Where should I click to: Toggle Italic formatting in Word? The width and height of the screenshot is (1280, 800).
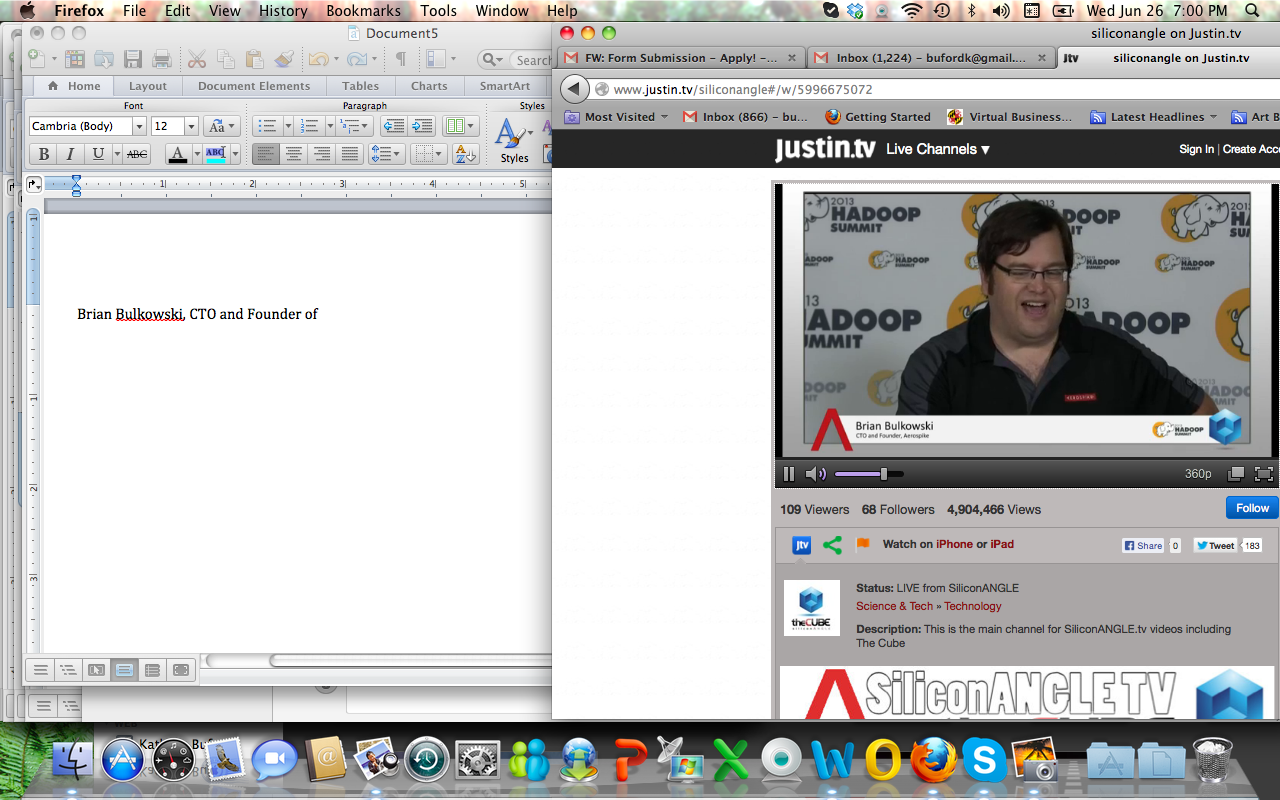pyautogui.click(x=70, y=154)
